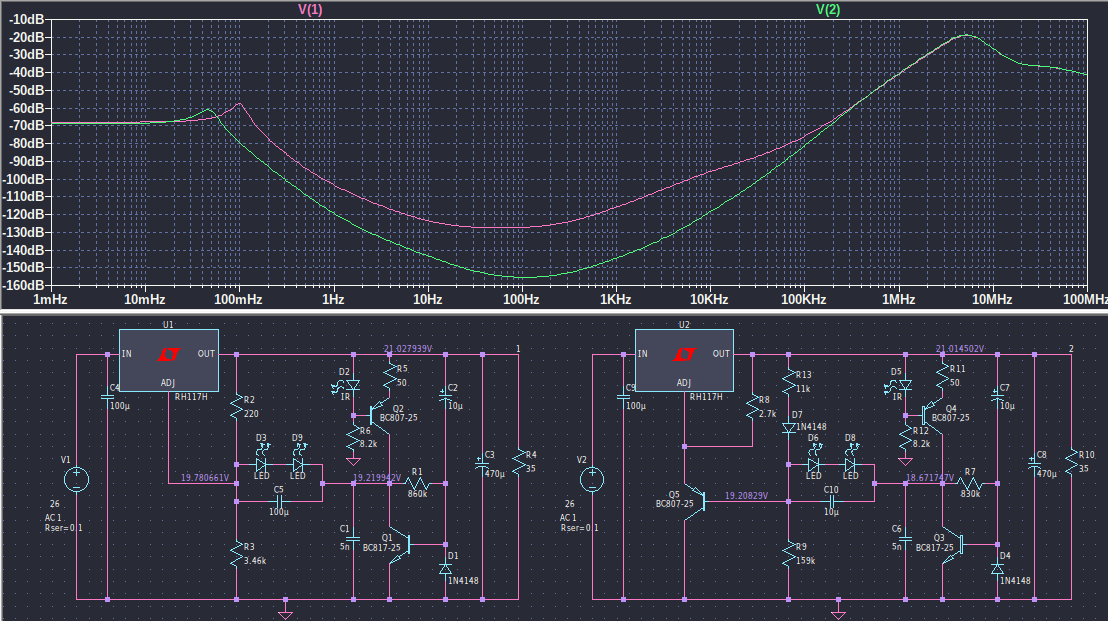
Task: Click the 19.219942V node voltage label
Action: point(377,478)
